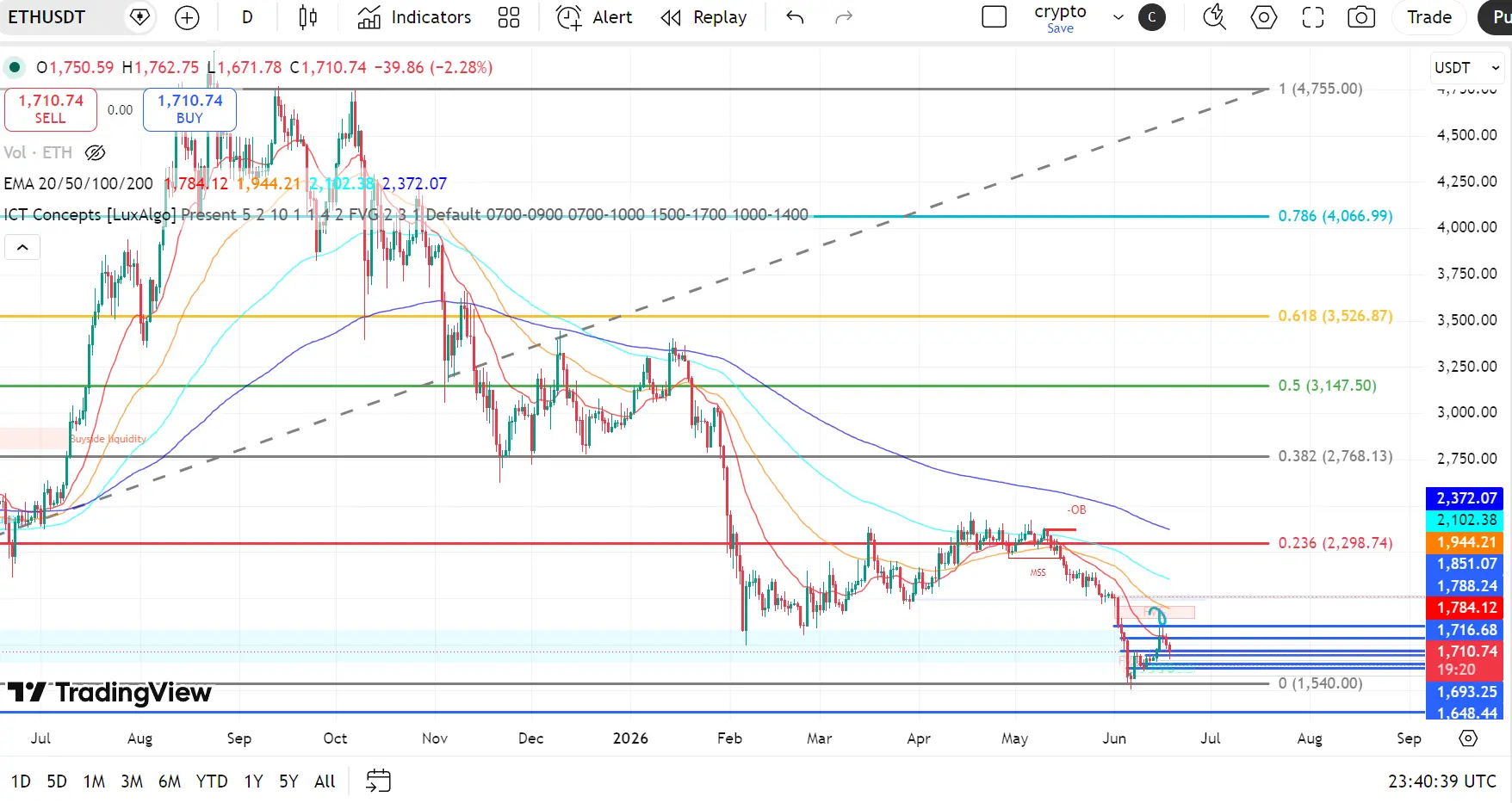The height and width of the screenshot is (803, 1512).
Task: Open indicator templates grid icon
Action: (509, 17)
